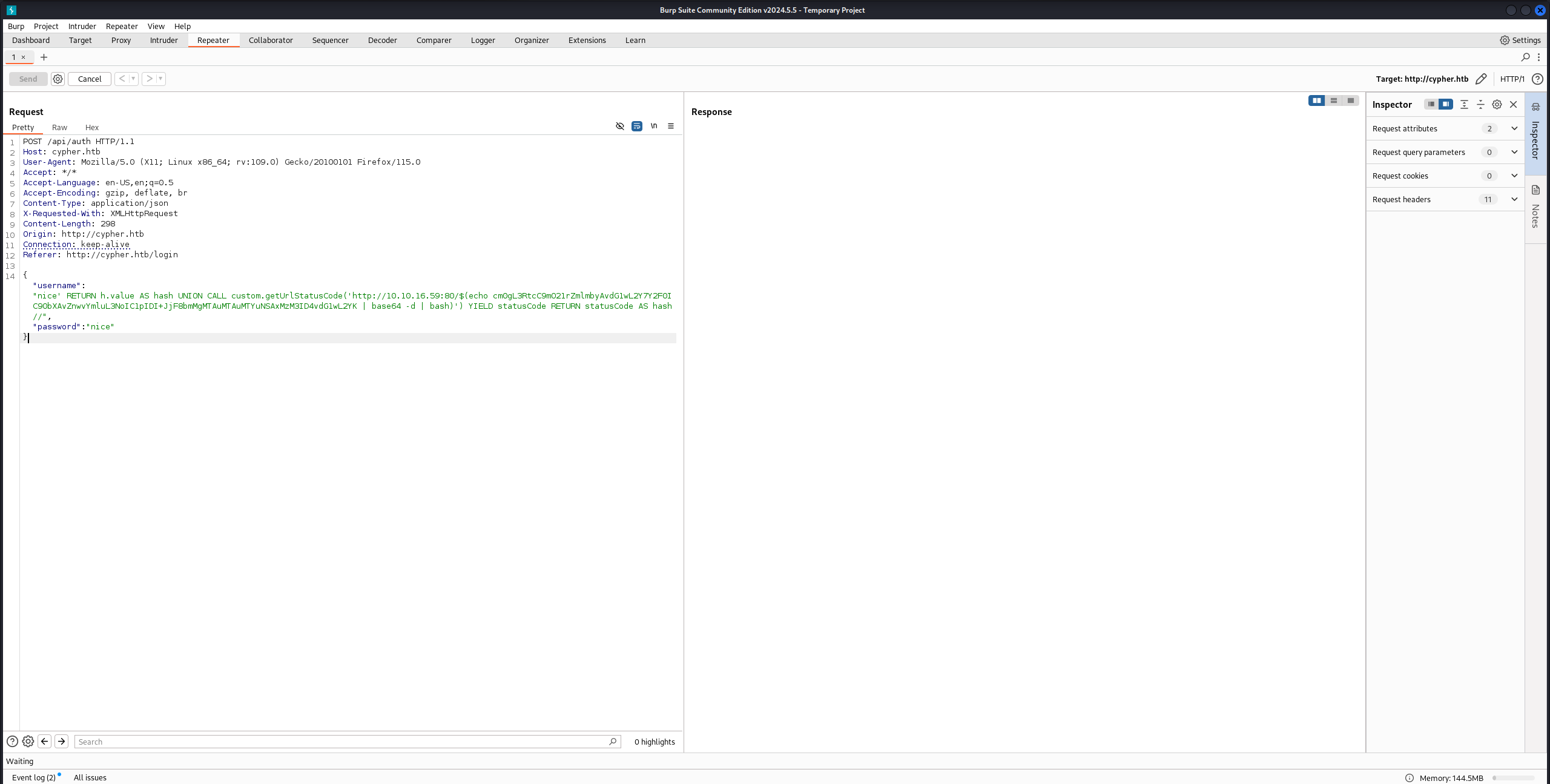Open Repeater tabs kebab menu
This screenshot has width=1550, height=784.
tap(1538, 57)
